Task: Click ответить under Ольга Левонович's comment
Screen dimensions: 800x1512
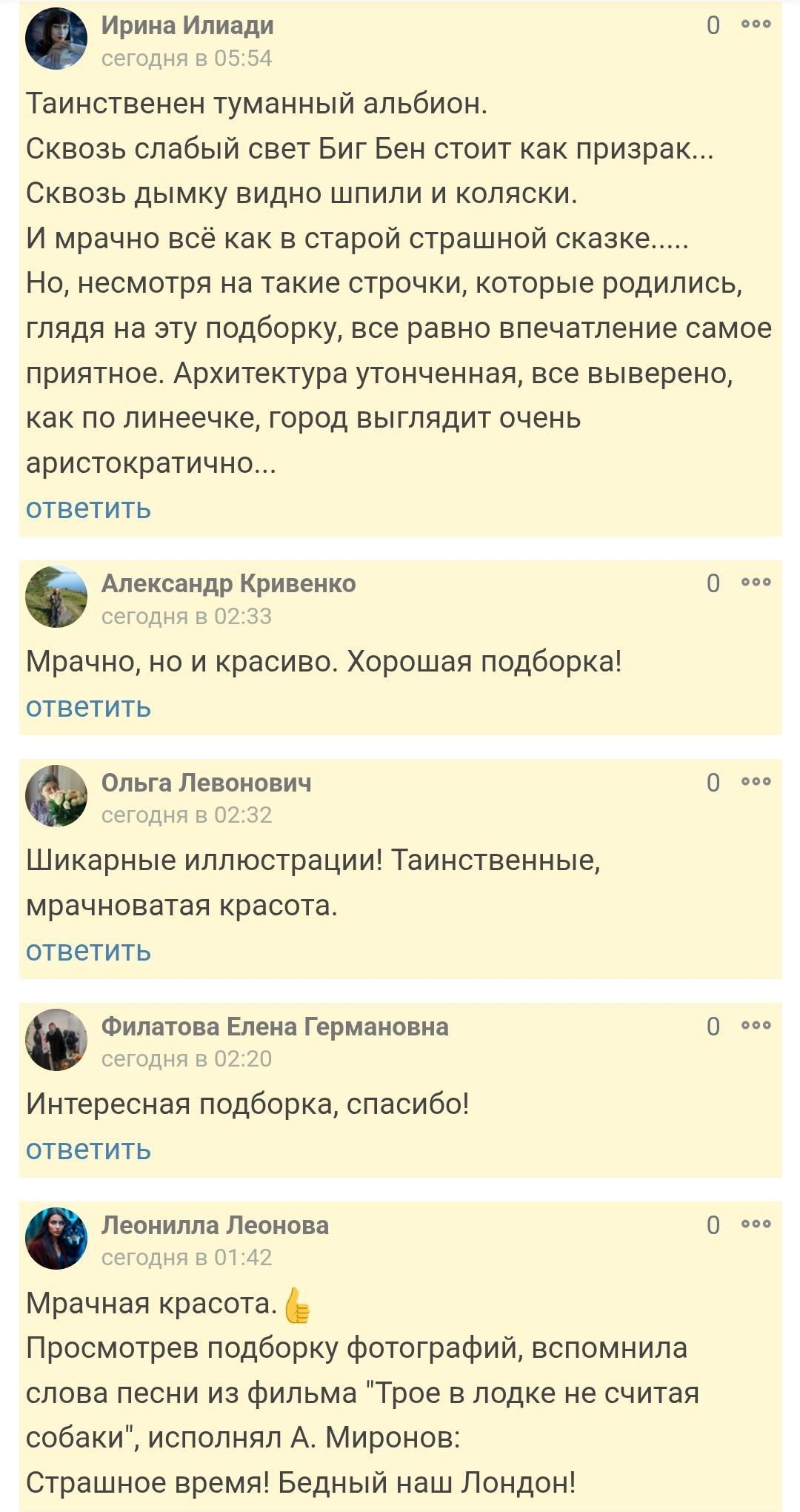Action: 88,951
